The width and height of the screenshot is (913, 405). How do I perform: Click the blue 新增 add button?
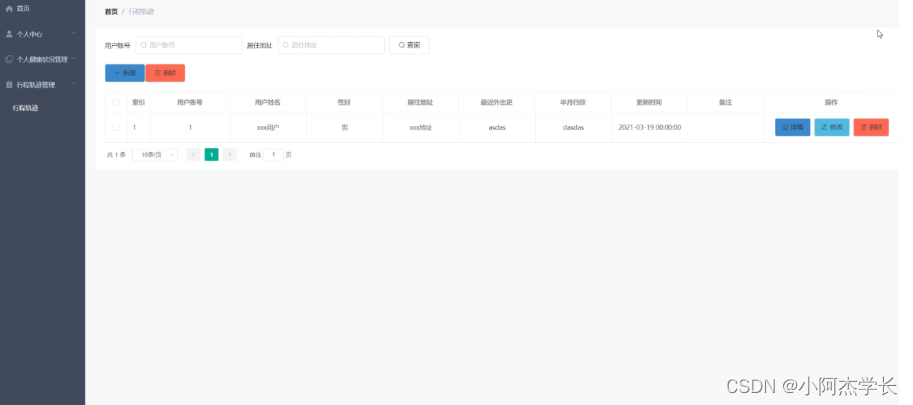[x=125, y=73]
